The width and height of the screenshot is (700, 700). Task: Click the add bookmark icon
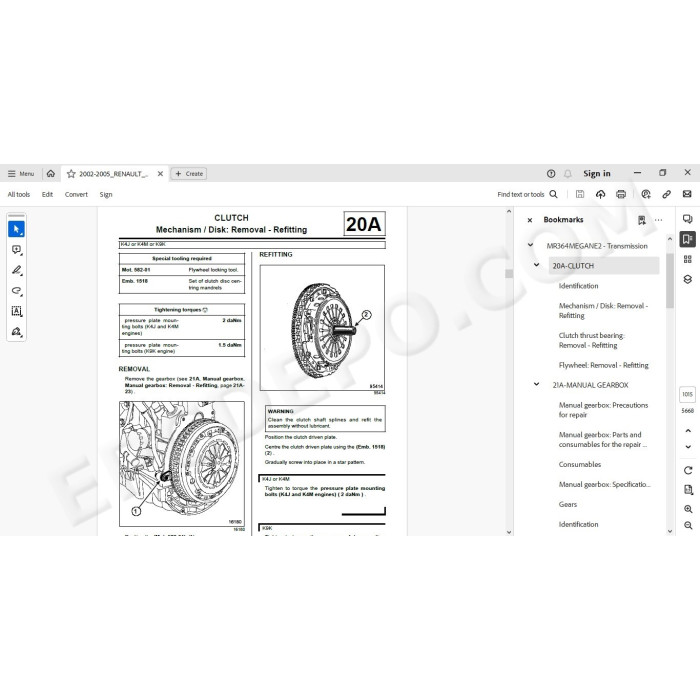(642, 220)
